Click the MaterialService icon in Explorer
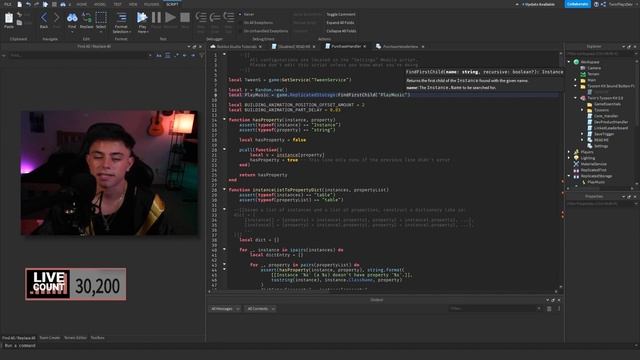 point(576,164)
